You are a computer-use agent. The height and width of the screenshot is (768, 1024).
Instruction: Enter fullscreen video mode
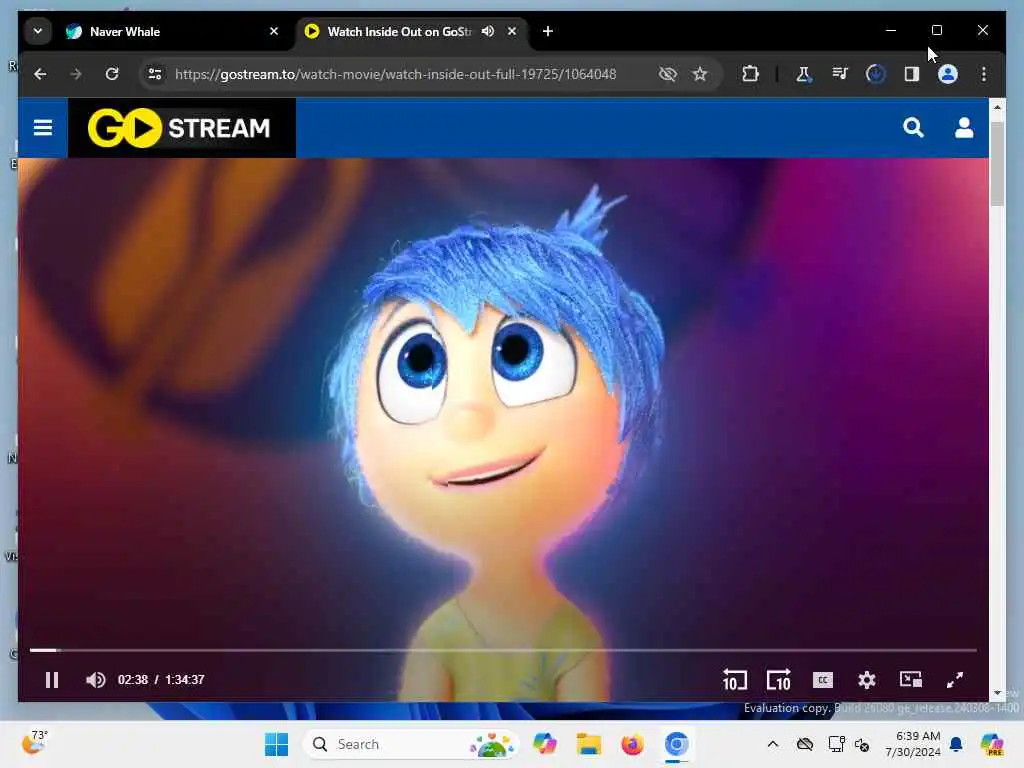[955, 680]
